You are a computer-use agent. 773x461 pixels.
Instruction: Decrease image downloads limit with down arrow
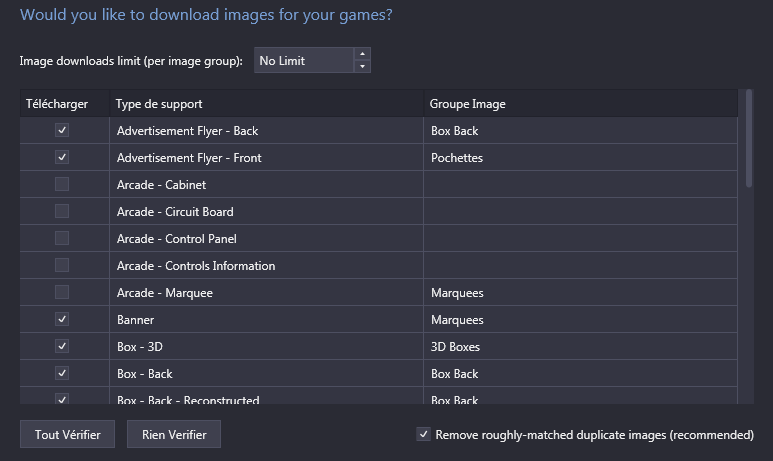pyautogui.click(x=362, y=66)
